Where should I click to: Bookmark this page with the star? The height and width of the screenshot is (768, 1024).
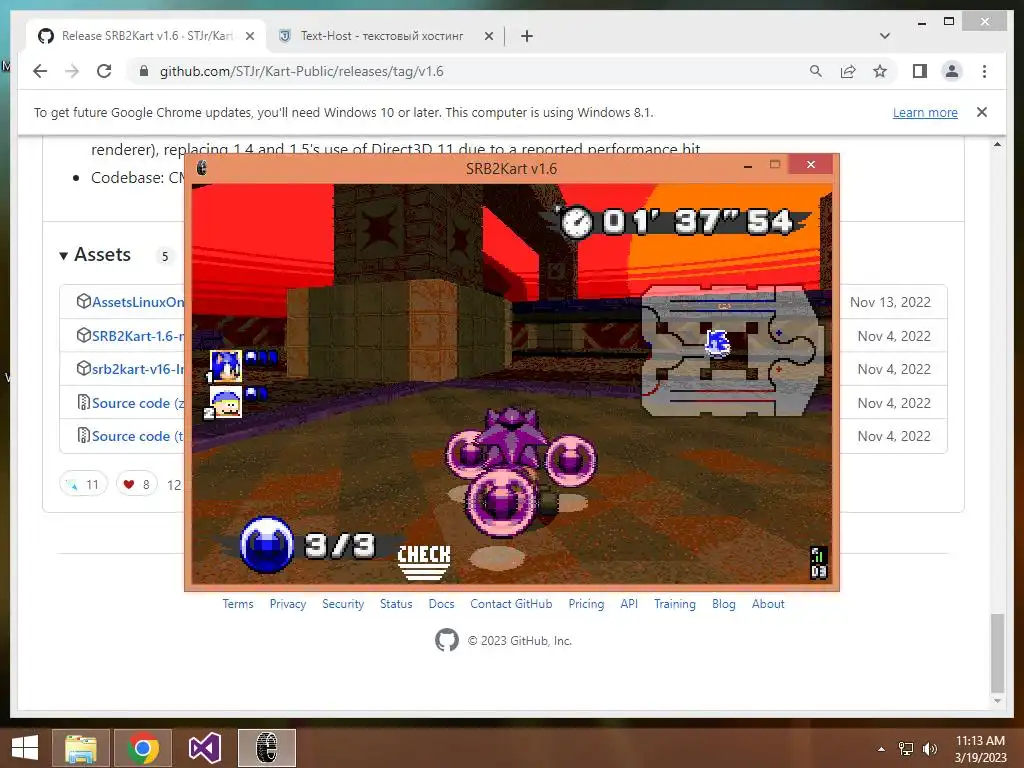click(x=880, y=71)
